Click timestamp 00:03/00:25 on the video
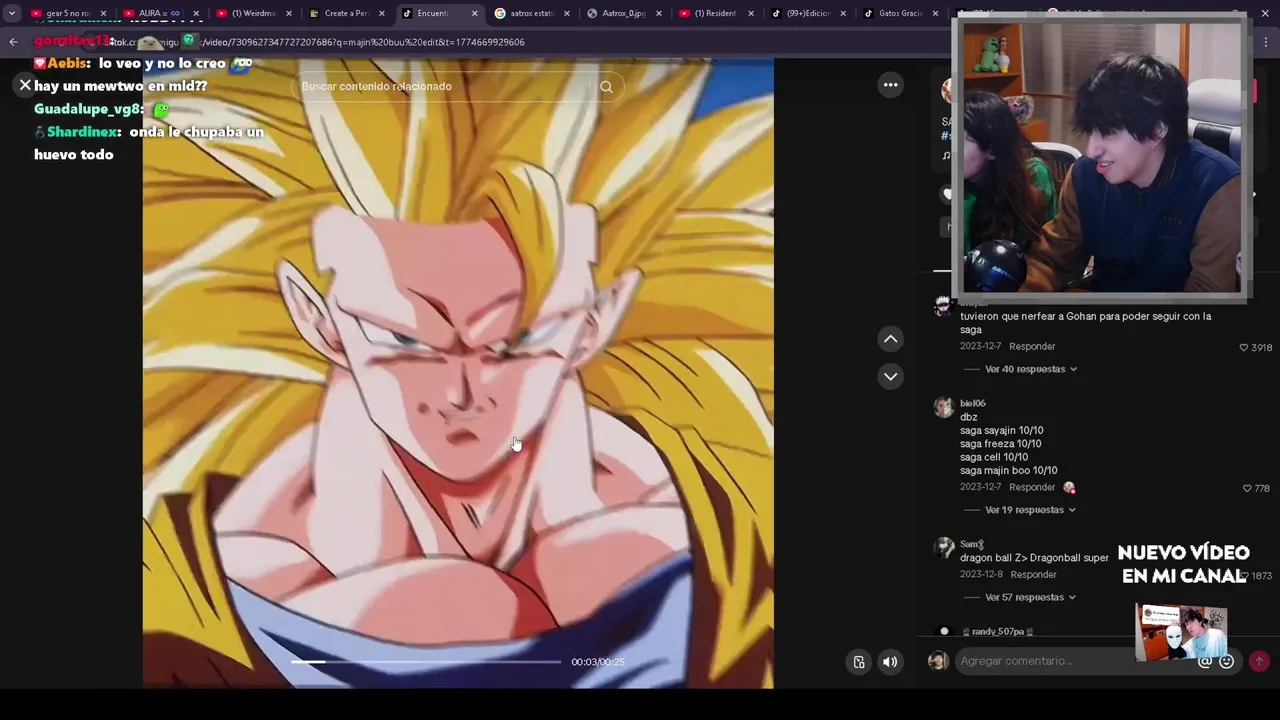The image size is (1280, 720). [x=598, y=662]
